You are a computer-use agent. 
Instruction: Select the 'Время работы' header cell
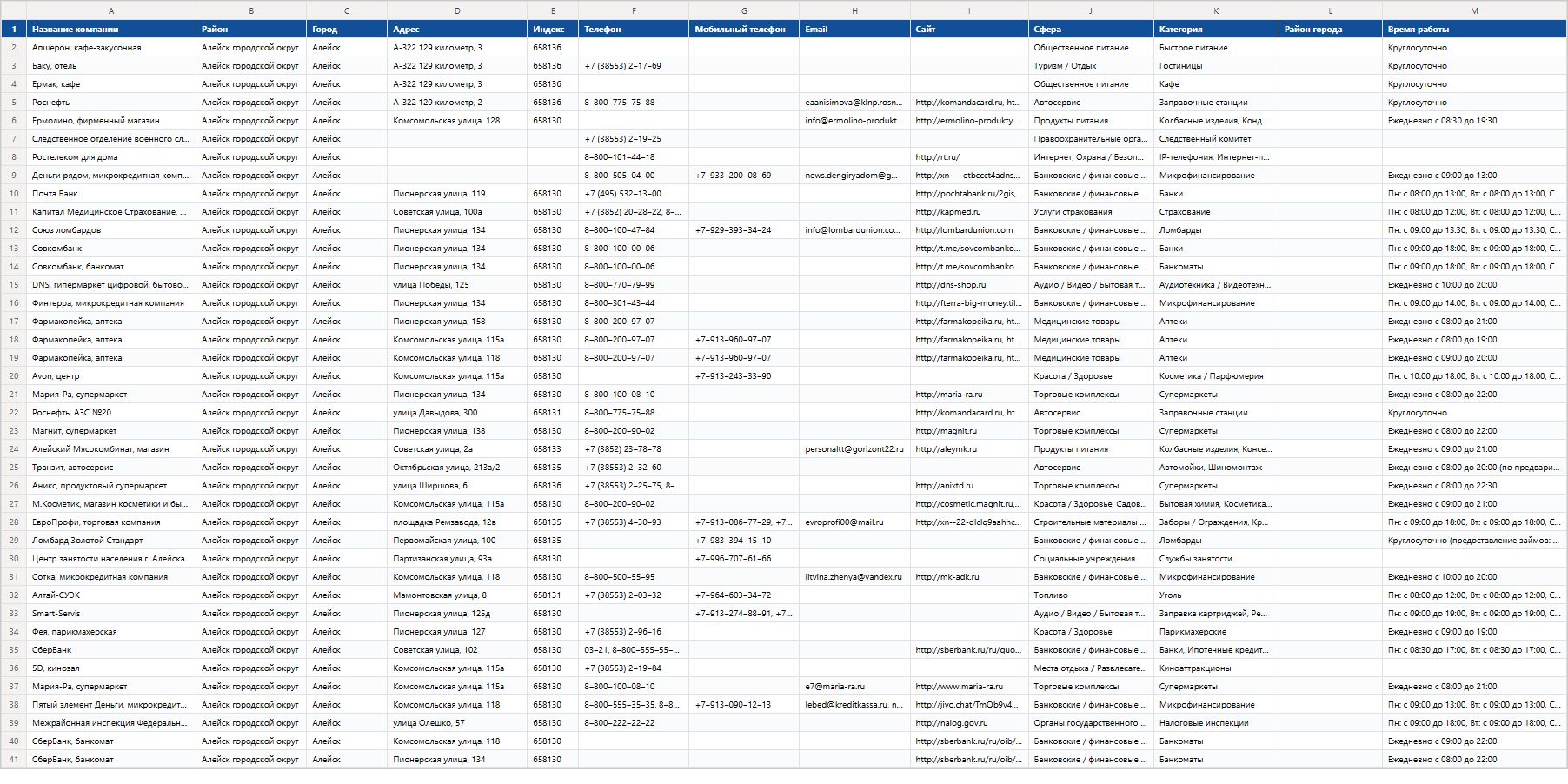[x=1474, y=29]
